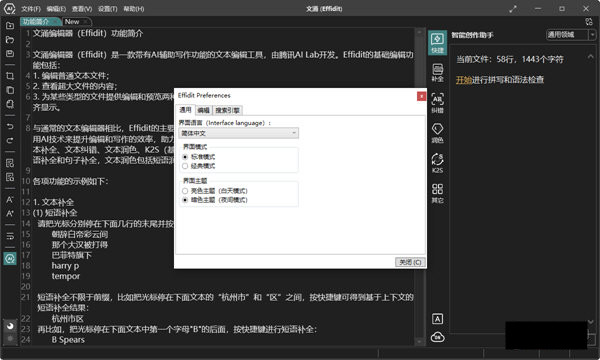Select 经典模式 interface mode radio

click(185, 166)
